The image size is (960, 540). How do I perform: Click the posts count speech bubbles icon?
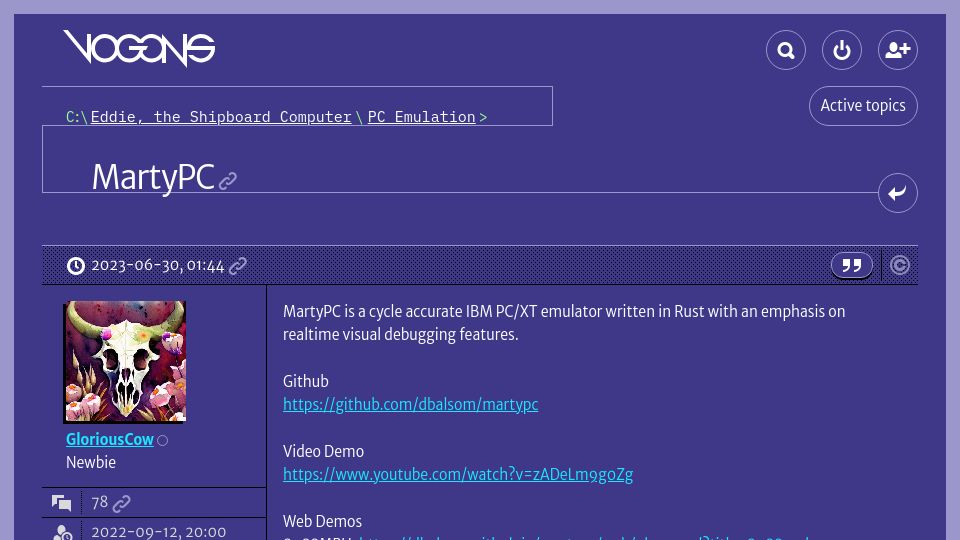click(61, 503)
